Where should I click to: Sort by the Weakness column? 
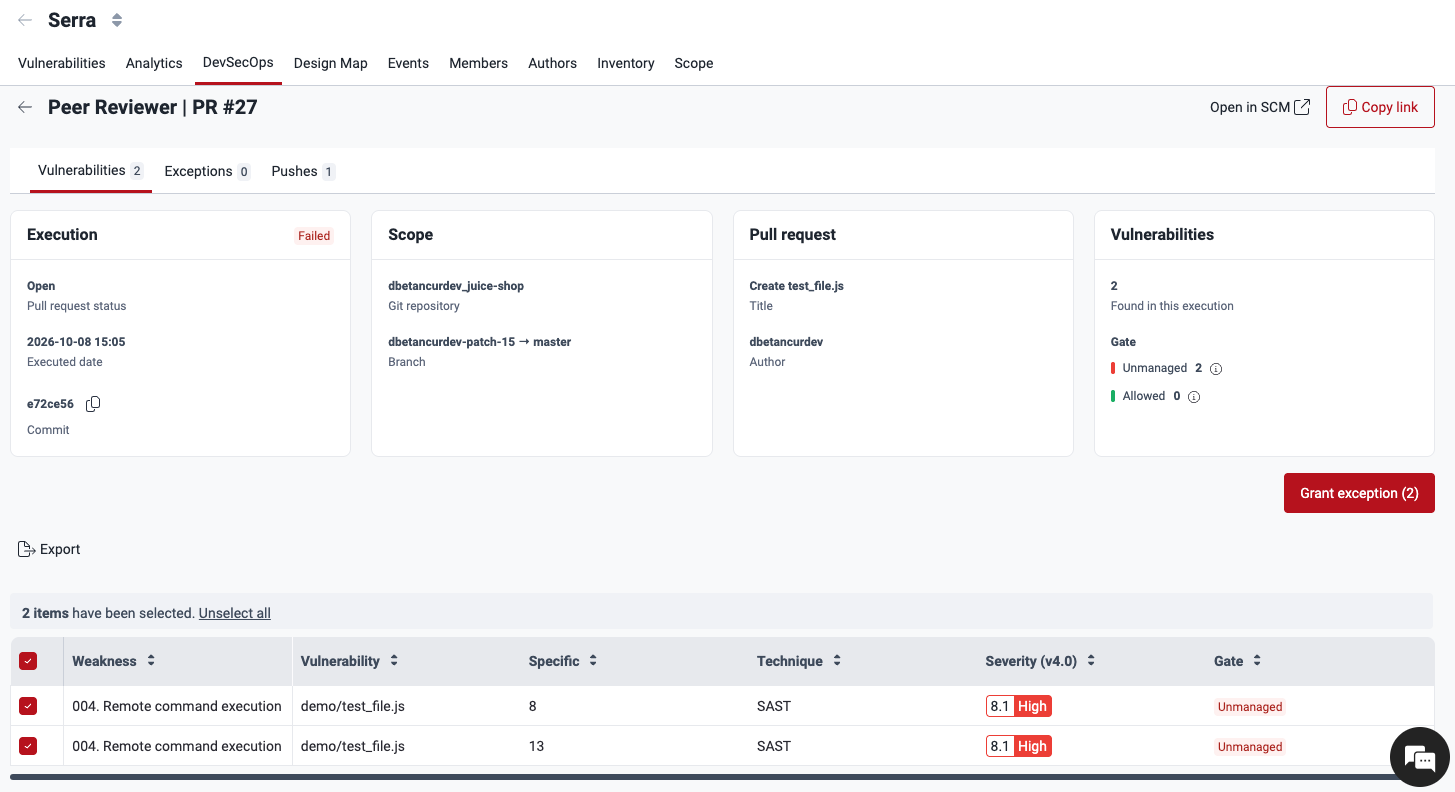151,661
